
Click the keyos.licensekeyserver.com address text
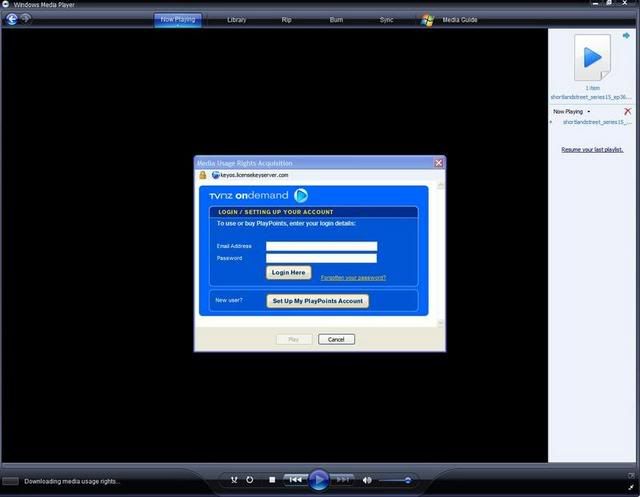(x=254, y=175)
